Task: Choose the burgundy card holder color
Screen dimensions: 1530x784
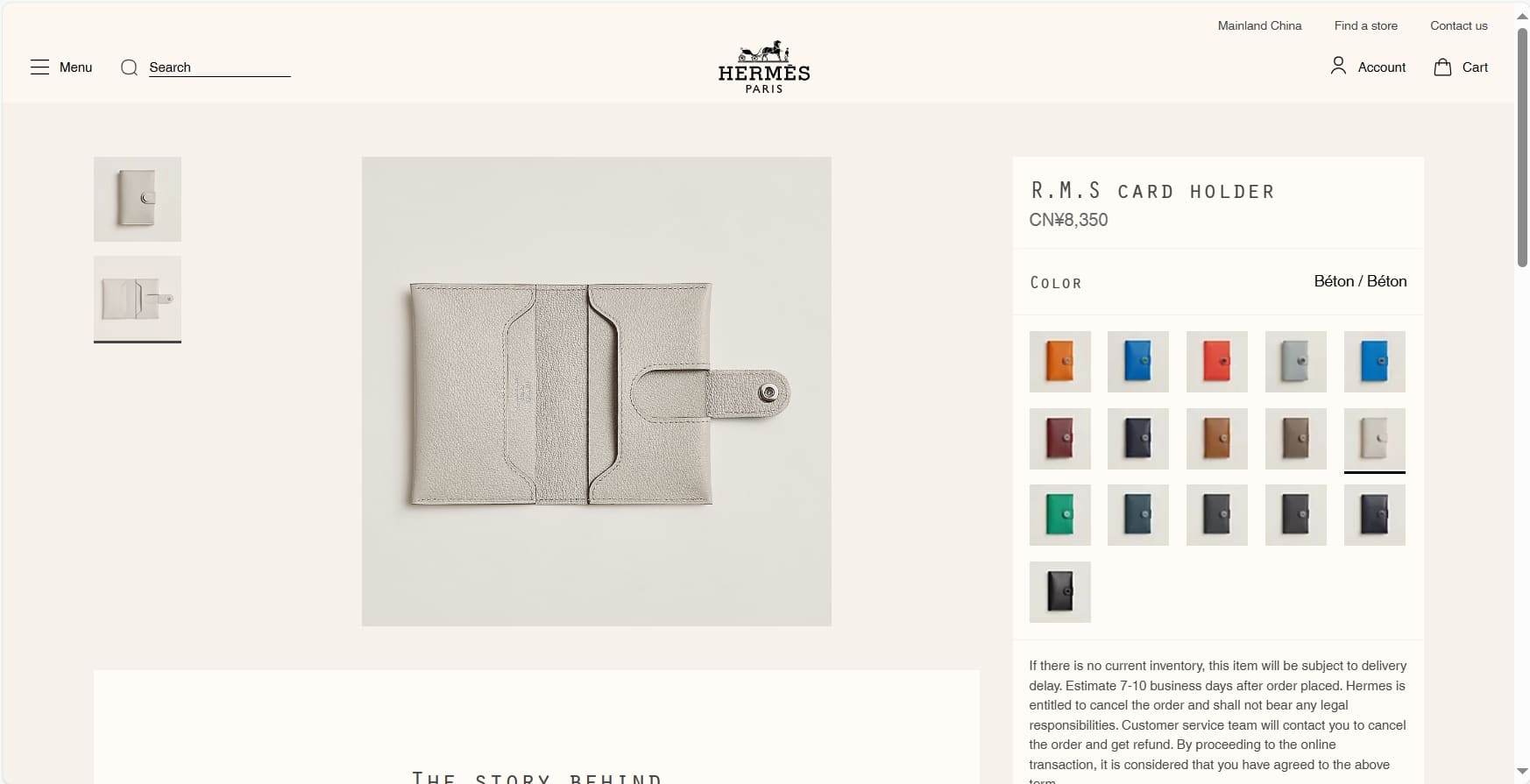Action: [1059, 438]
